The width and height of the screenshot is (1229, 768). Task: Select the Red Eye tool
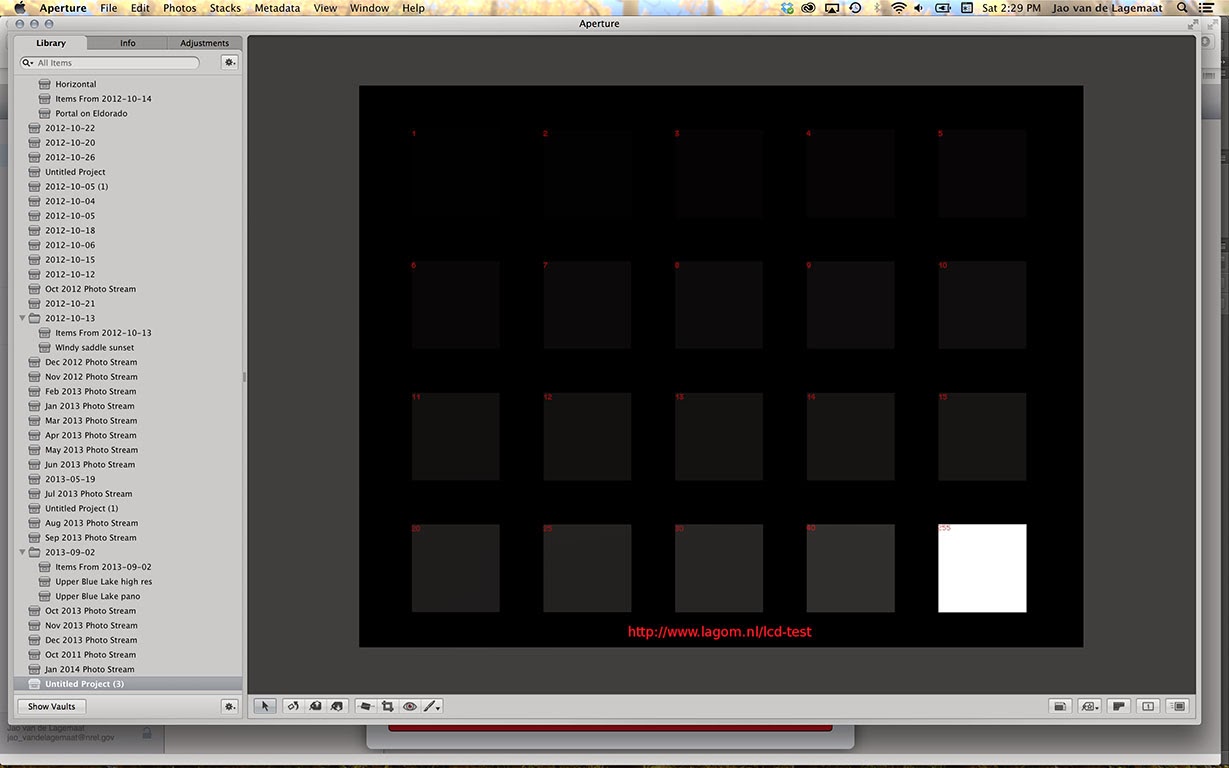point(410,706)
